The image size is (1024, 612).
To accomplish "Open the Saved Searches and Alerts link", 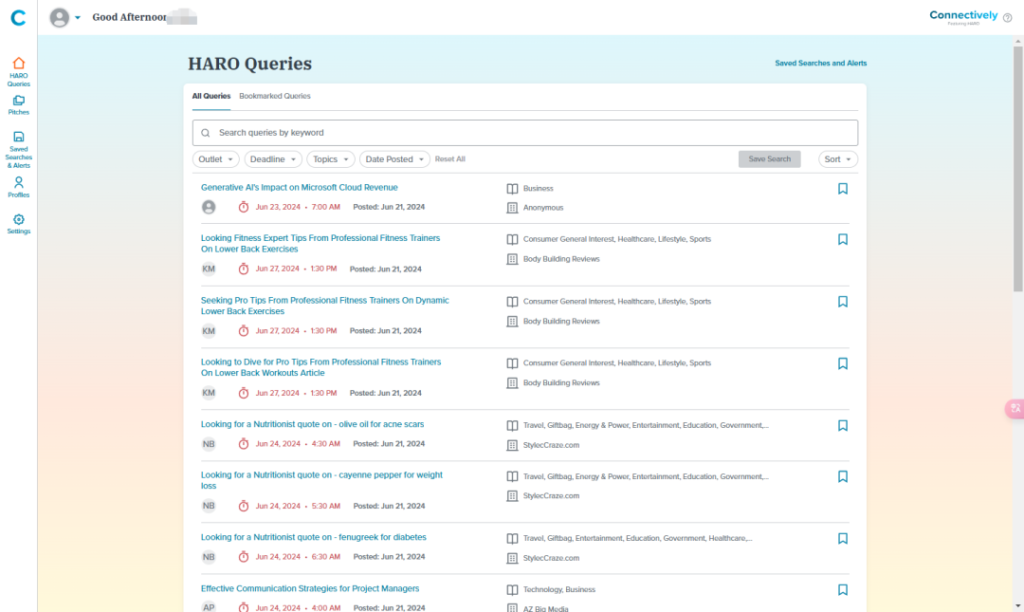I will tap(821, 63).
